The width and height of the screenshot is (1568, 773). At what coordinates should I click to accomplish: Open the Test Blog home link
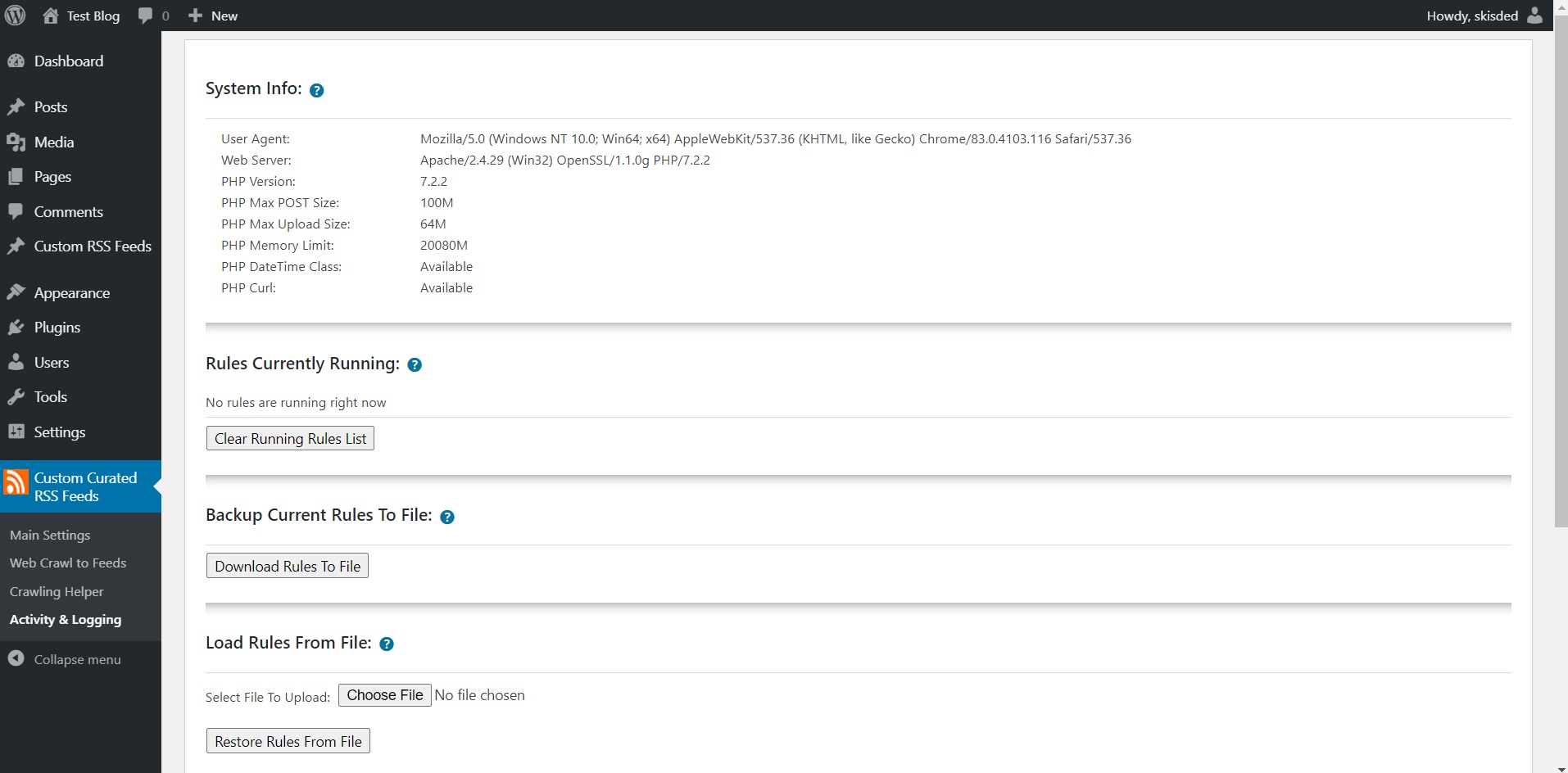81,16
